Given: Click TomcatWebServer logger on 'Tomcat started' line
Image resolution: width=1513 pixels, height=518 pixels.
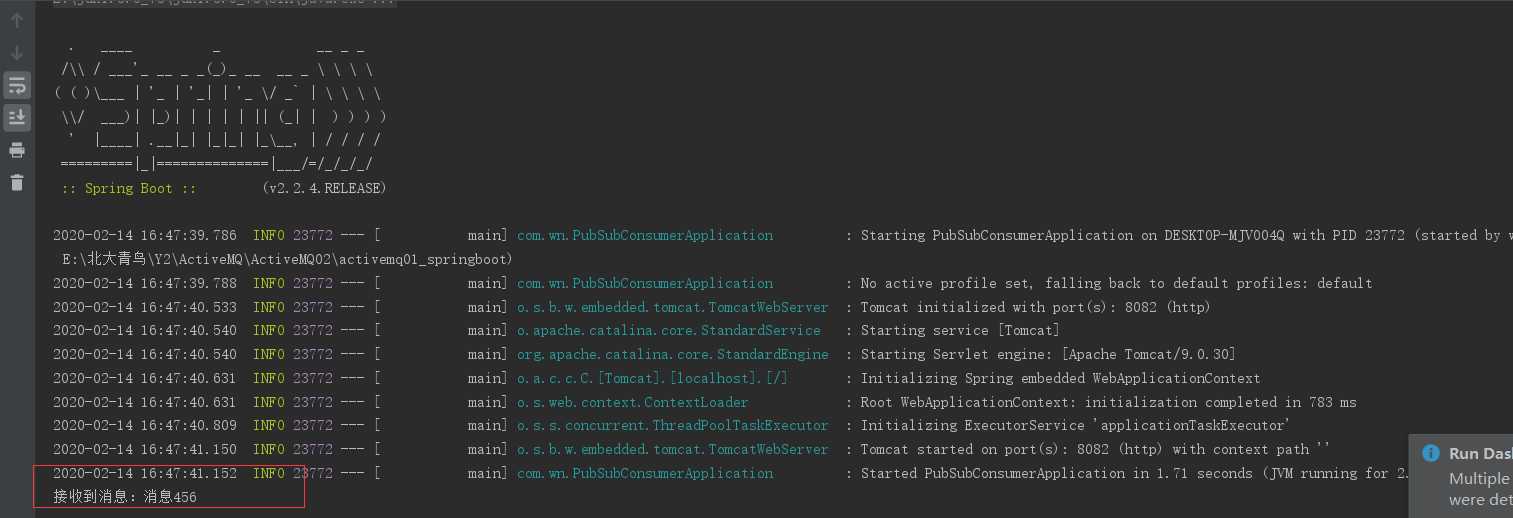Looking at the screenshot, I should 673,450.
